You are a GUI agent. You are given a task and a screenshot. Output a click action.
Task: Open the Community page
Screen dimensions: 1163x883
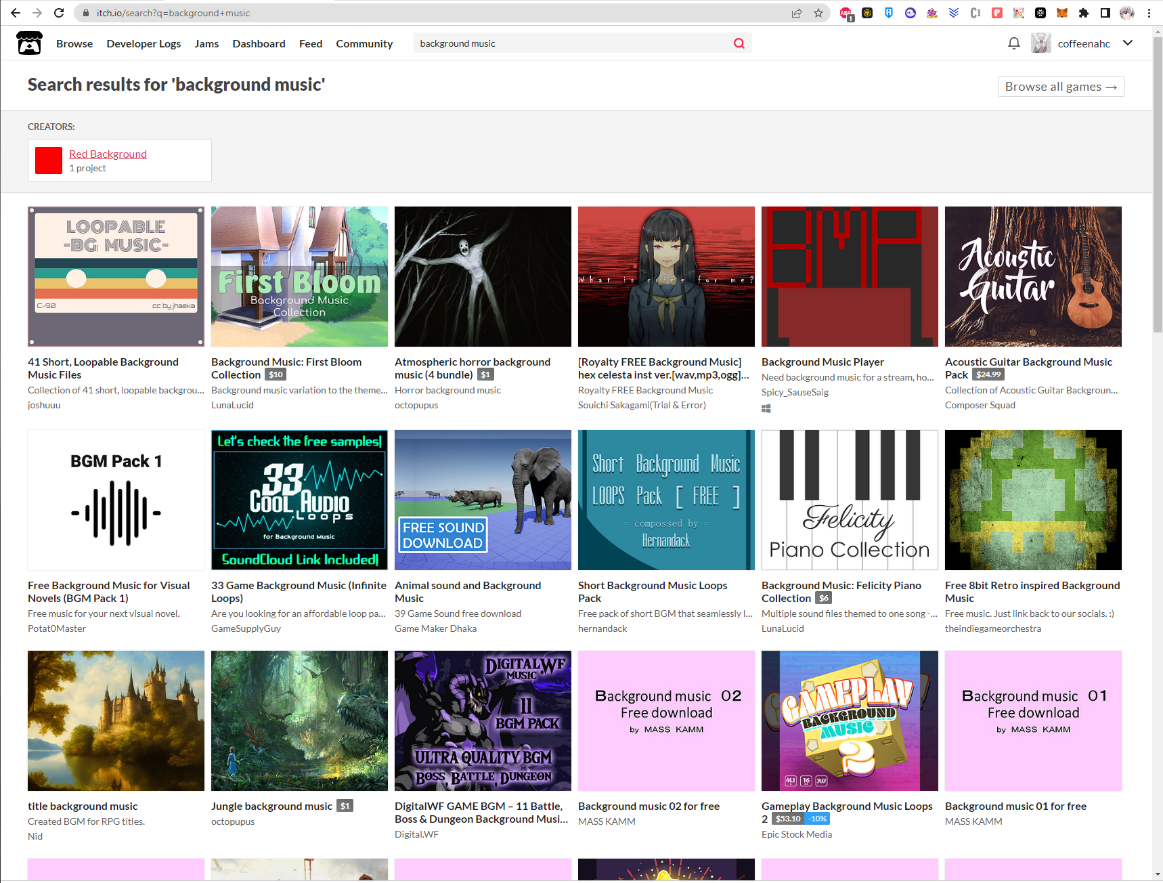tap(364, 44)
